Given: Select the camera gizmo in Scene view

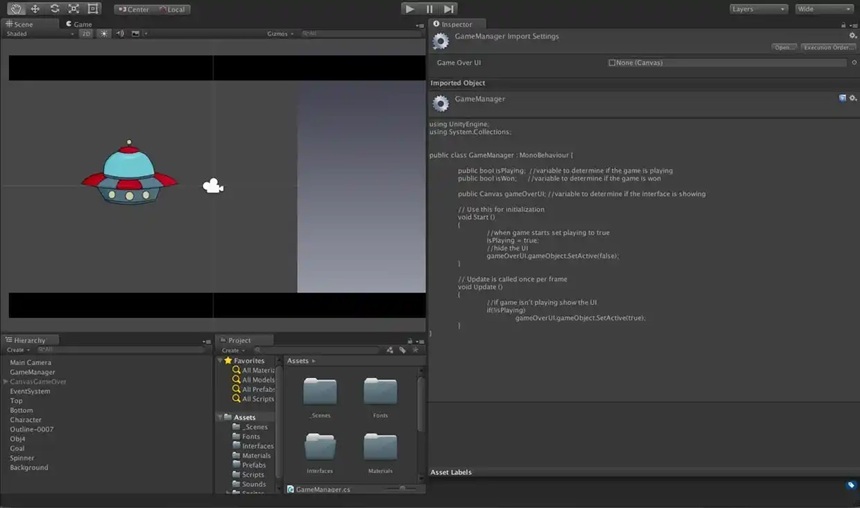Looking at the screenshot, I should tap(213, 186).
